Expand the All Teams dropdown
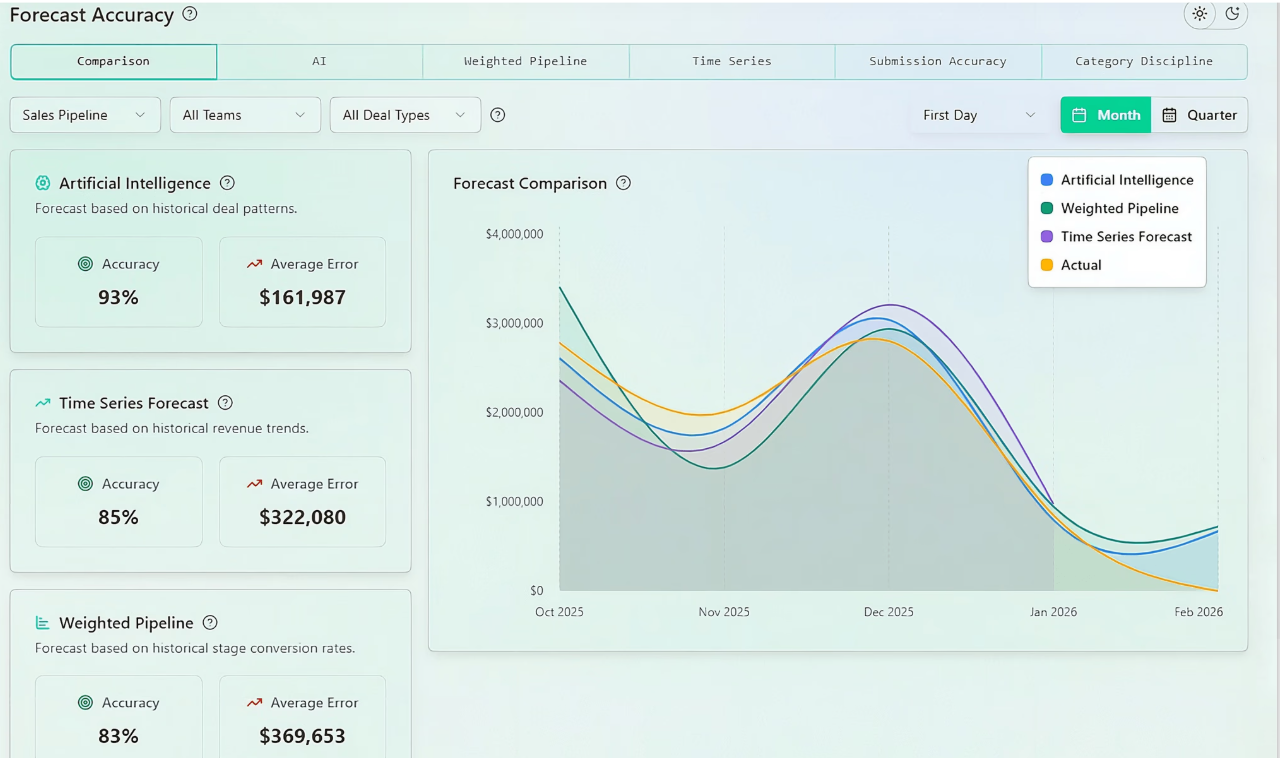Viewport: 1280px width, 758px height. (245, 115)
